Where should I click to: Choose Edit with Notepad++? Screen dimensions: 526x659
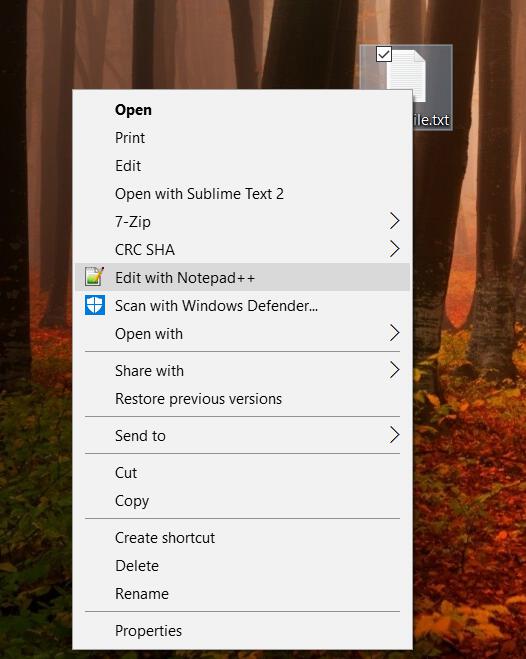pos(242,277)
